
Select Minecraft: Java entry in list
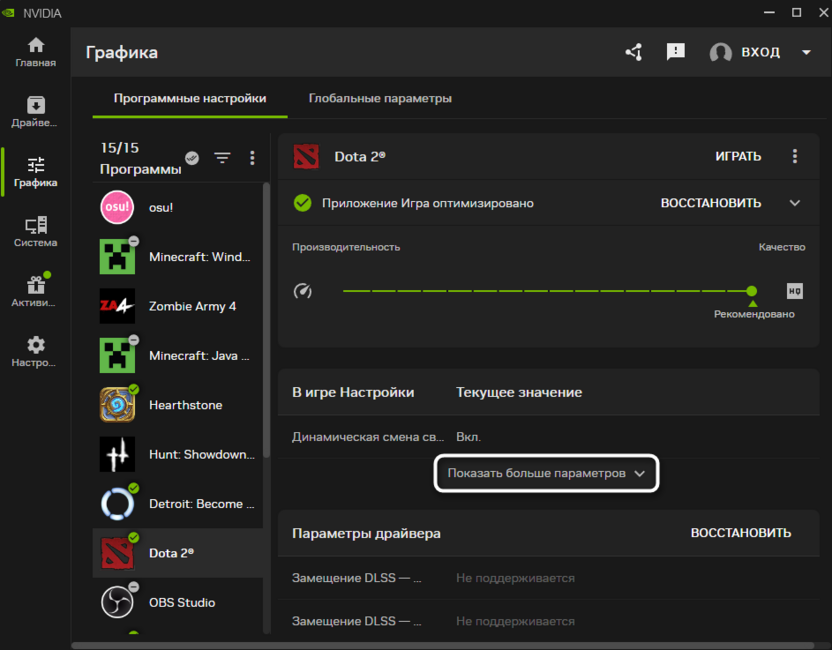point(178,356)
